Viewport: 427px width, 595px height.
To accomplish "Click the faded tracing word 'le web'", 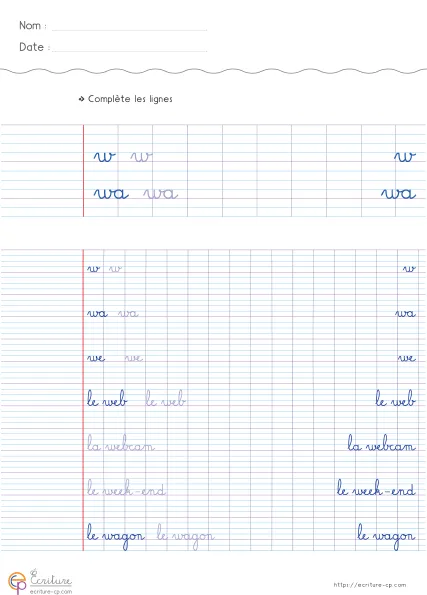I will pos(165,398).
